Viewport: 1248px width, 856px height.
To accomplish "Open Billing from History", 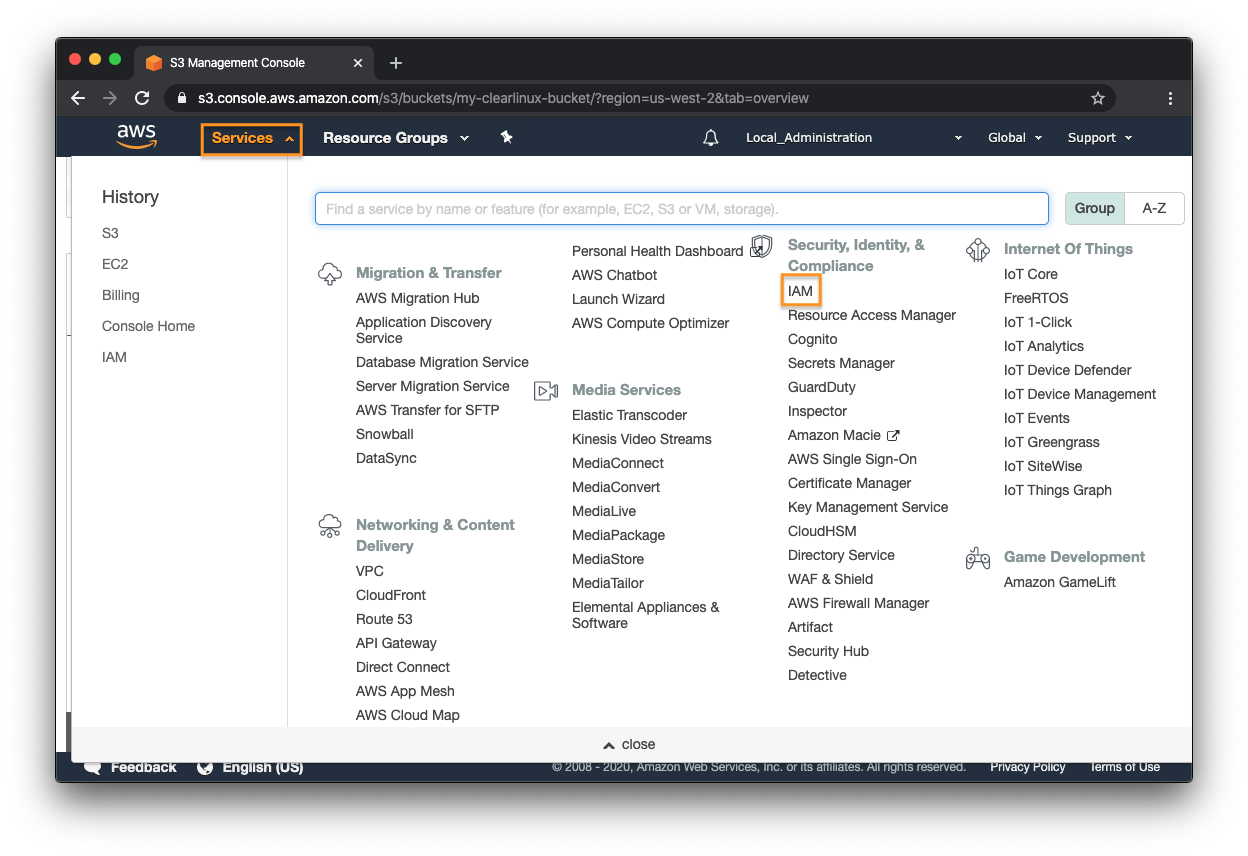I will 121,295.
